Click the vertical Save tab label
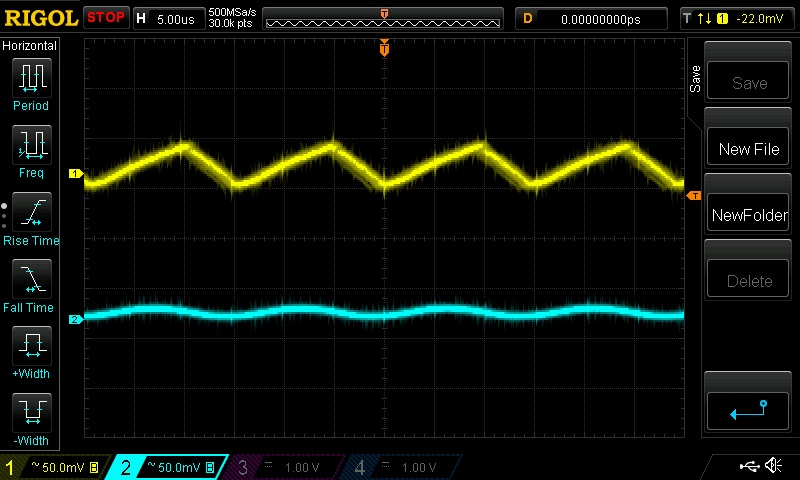Image resolution: width=800 pixels, height=480 pixels. pyautogui.click(x=695, y=79)
